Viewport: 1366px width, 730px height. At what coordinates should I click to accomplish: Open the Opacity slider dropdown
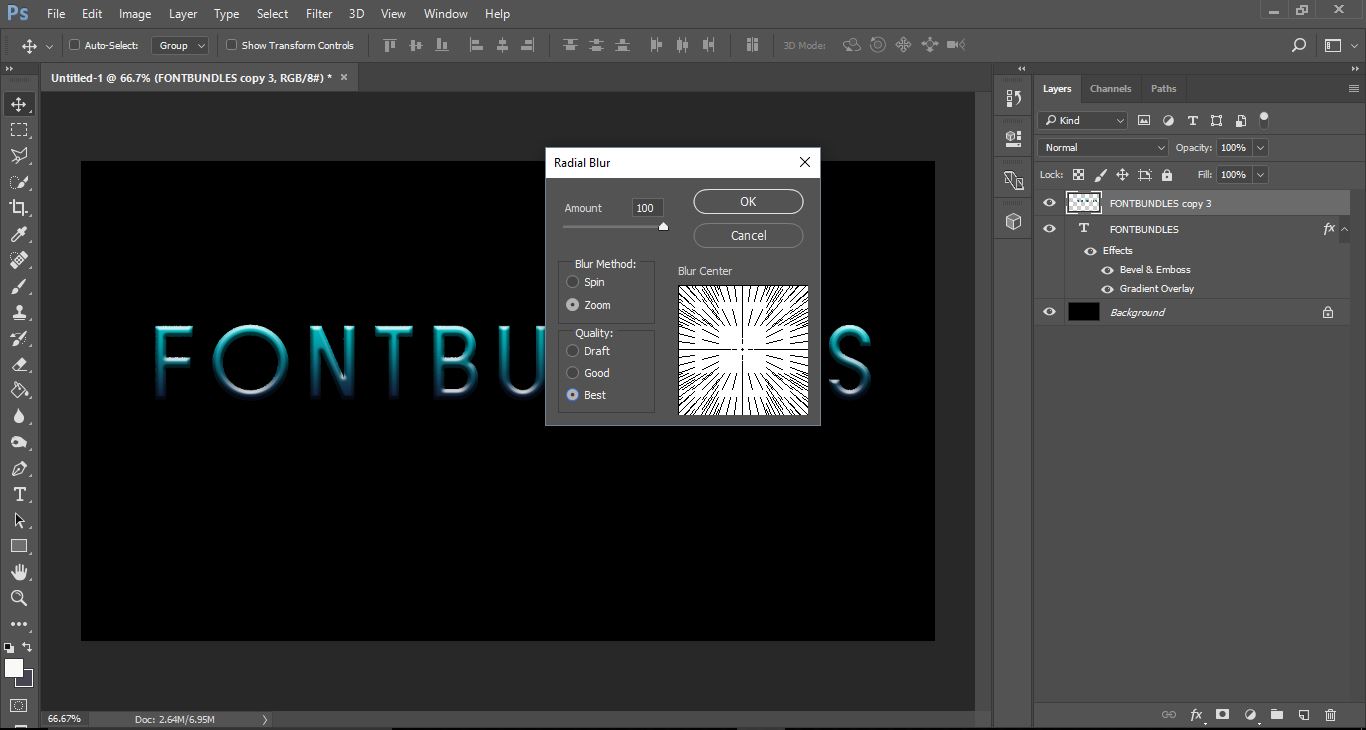click(1260, 147)
